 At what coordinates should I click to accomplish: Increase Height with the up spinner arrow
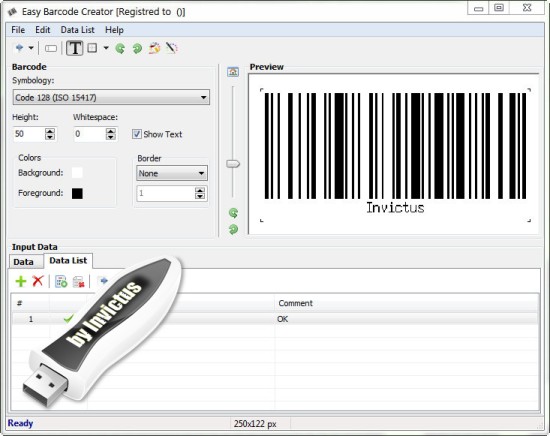50,130
